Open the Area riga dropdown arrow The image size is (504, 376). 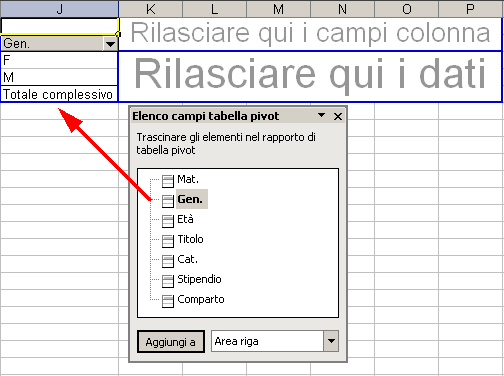click(x=331, y=341)
